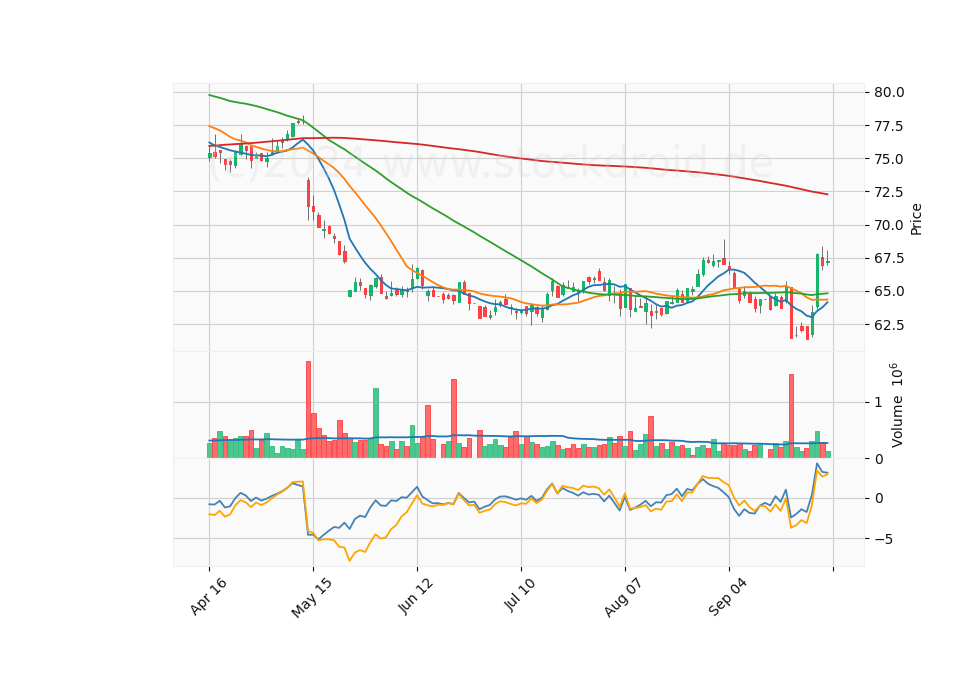Click the 67.5 price axis value

coord(889,258)
